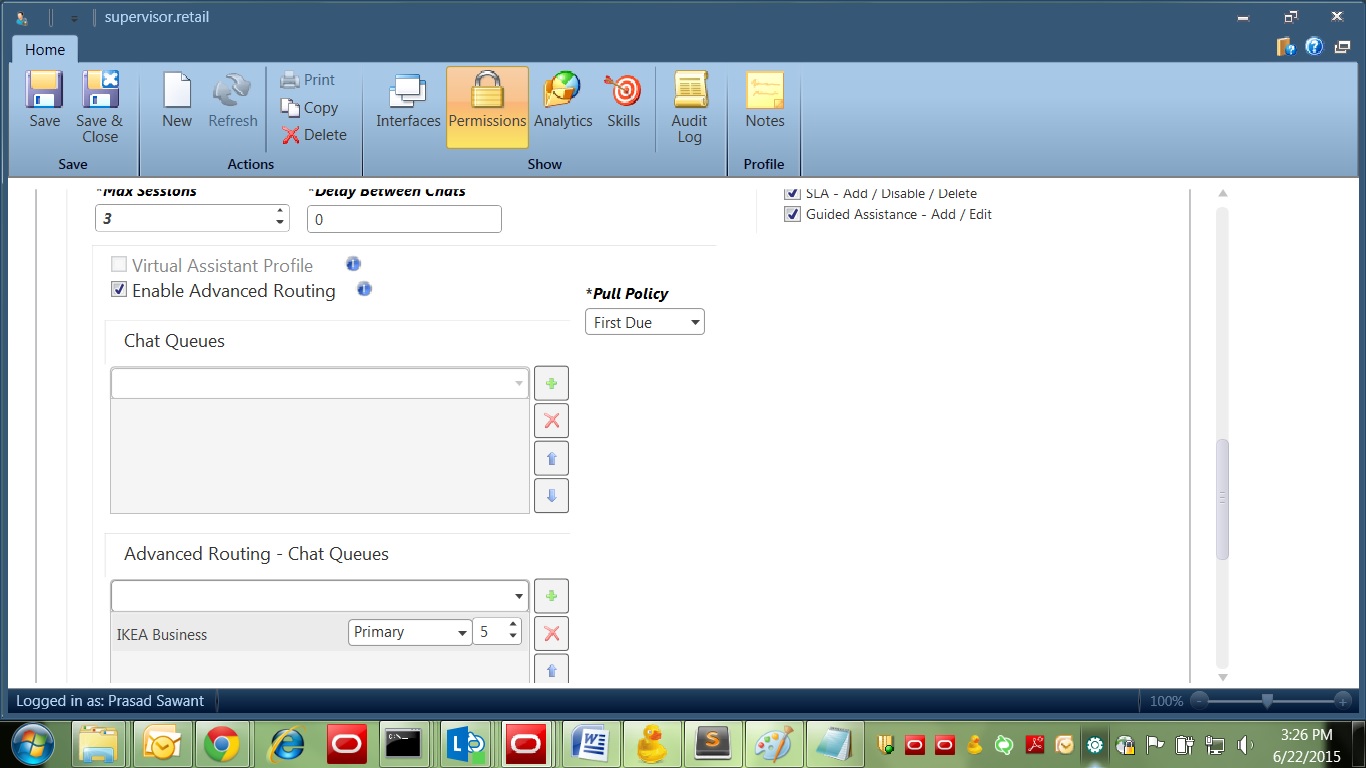1366x768 pixels.
Task: Open the Pull Policy dropdown
Action: click(x=645, y=322)
